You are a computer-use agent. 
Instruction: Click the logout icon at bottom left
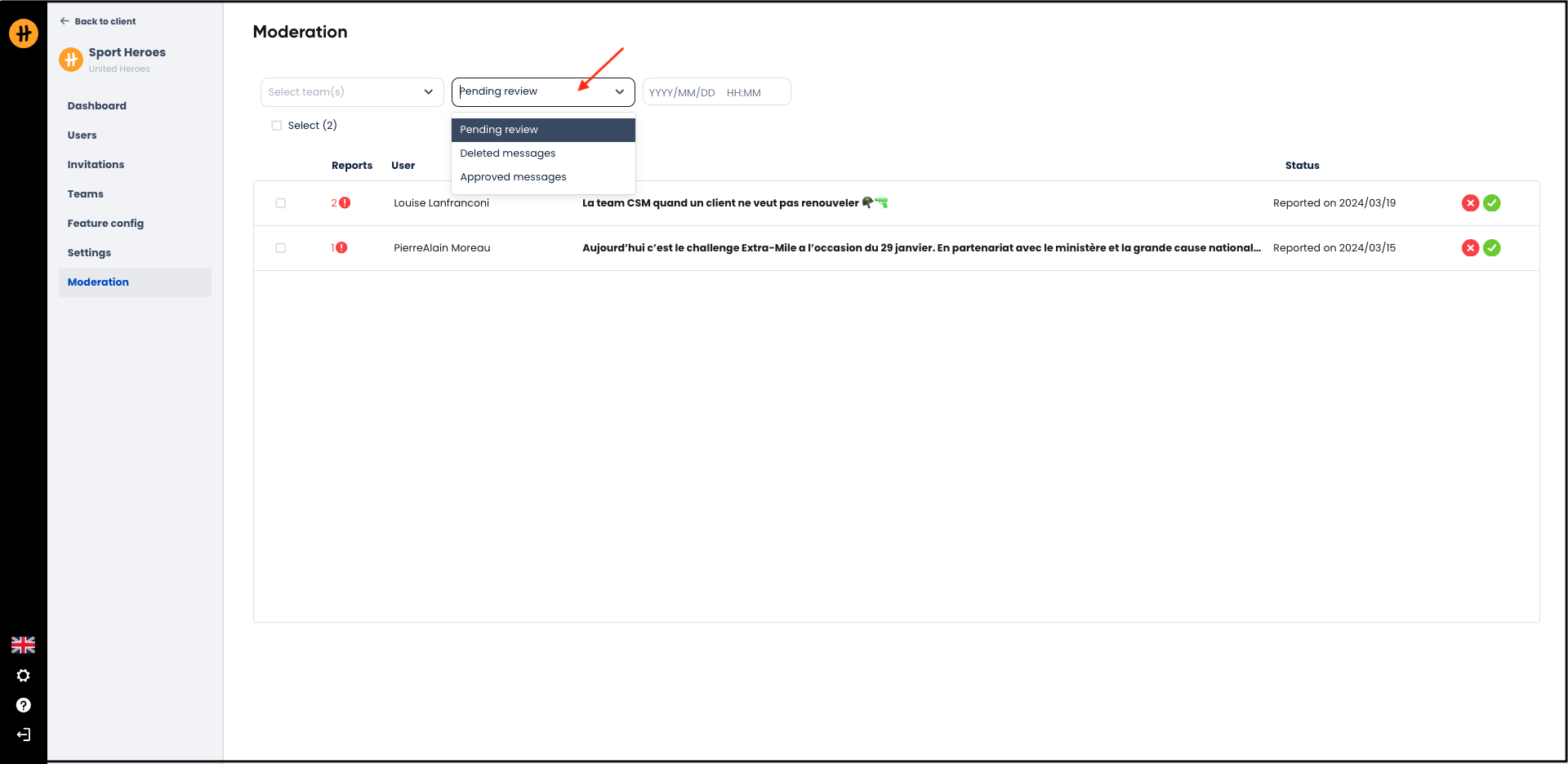[23, 735]
